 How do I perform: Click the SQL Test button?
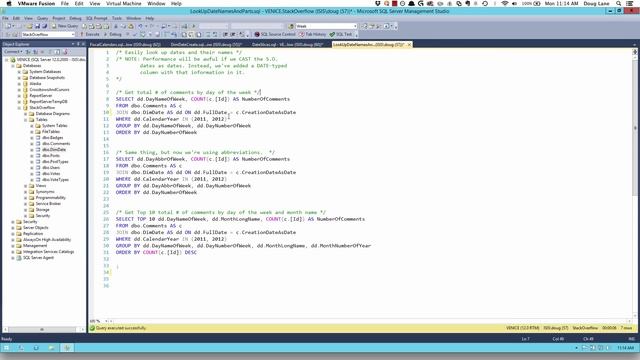pos(341,34)
